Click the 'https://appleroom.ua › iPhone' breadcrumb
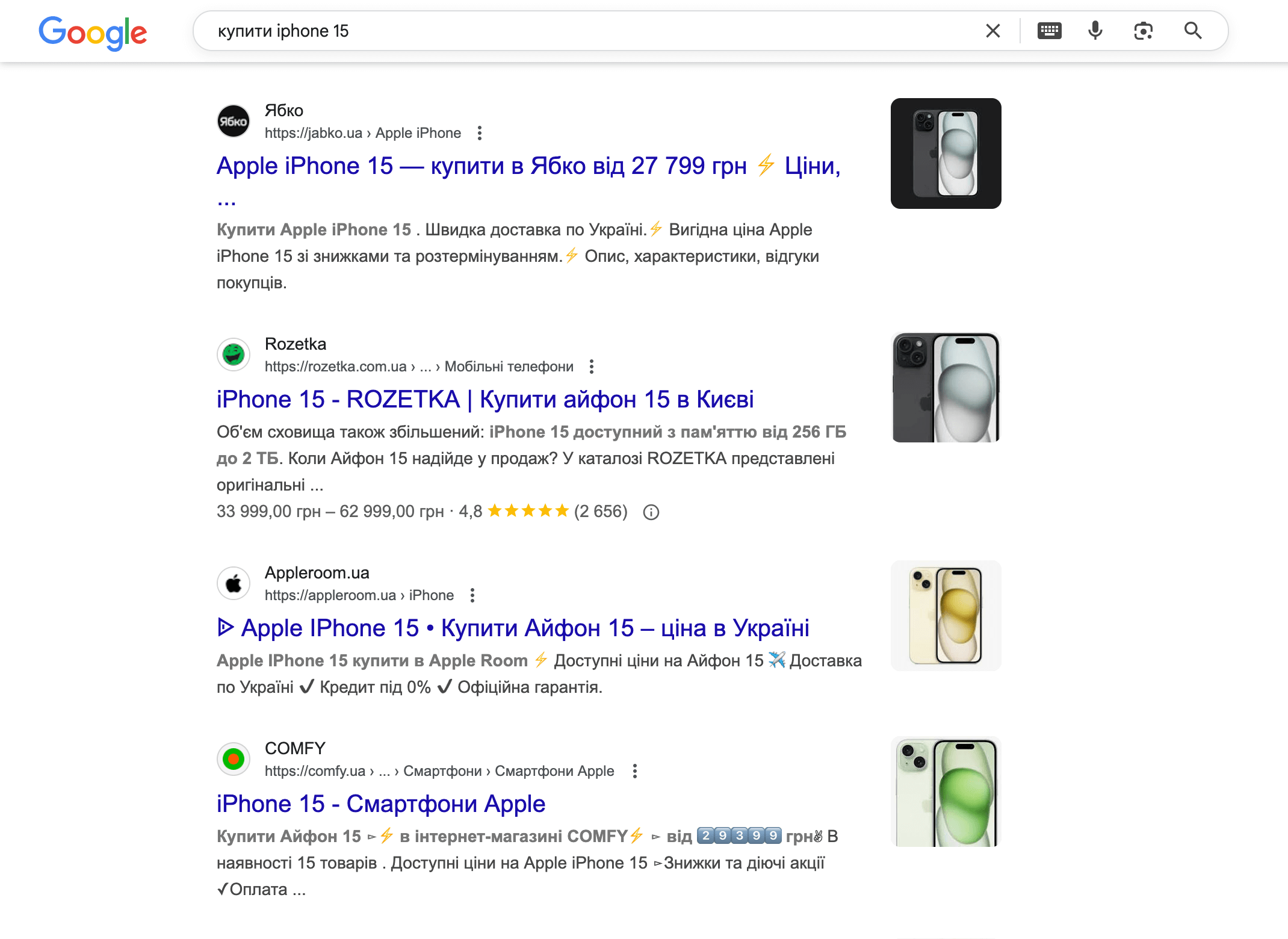The image size is (1288, 939). pos(359,595)
